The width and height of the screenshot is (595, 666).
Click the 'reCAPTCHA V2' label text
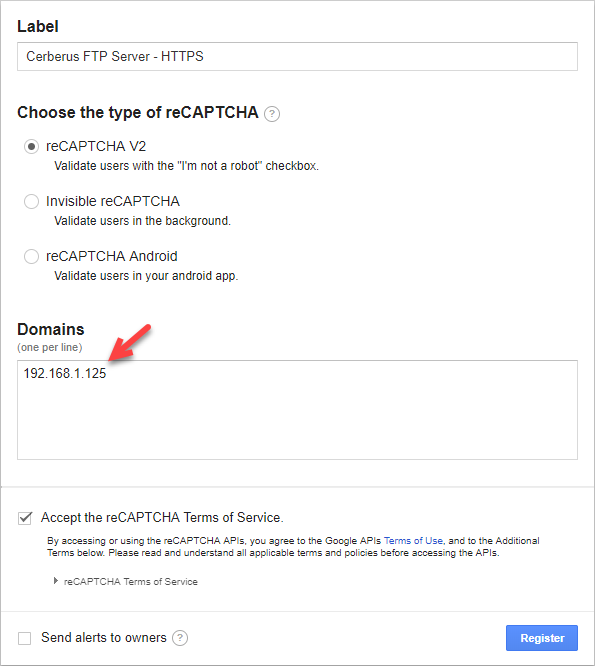point(96,147)
